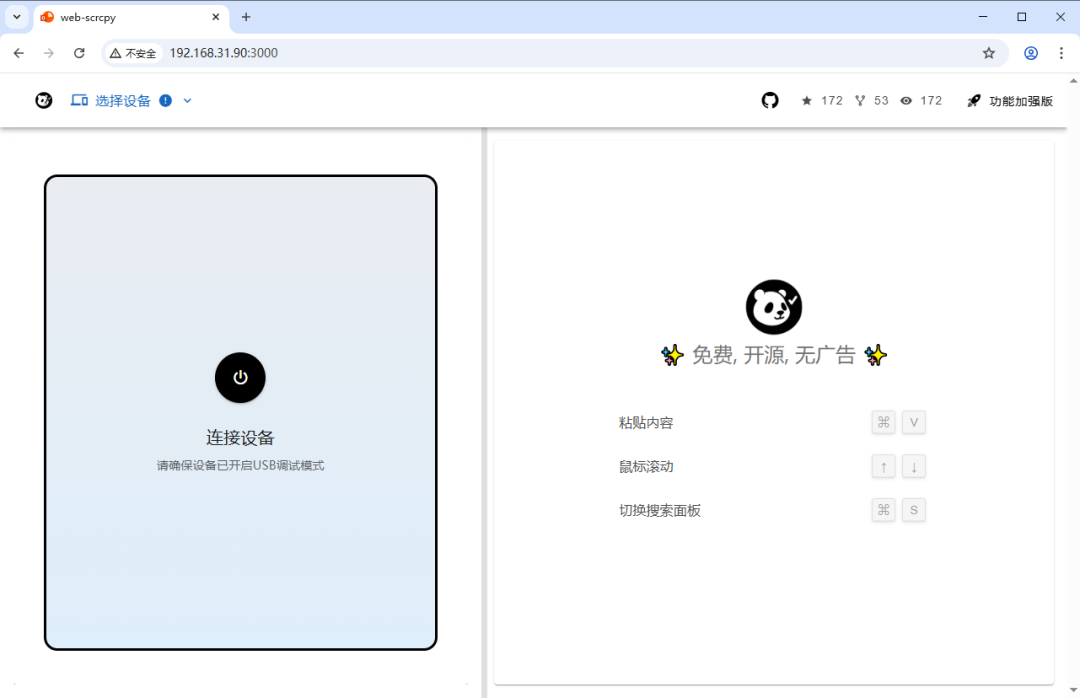Open the GitHub repository icon
This screenshot has width=1080, height=698.
pos(769,100)
